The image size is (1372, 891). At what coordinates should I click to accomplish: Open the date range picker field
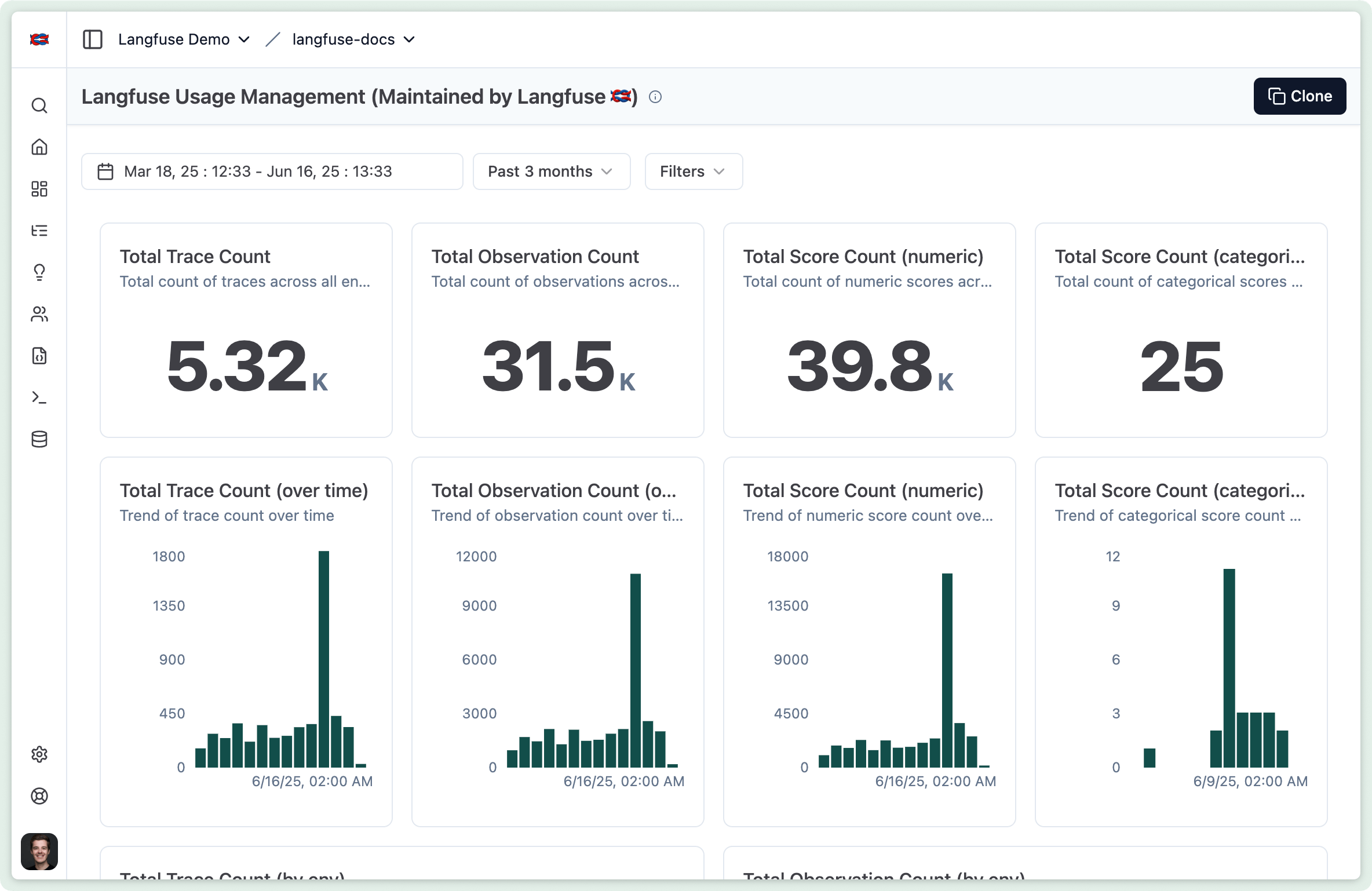click(271, 171)
